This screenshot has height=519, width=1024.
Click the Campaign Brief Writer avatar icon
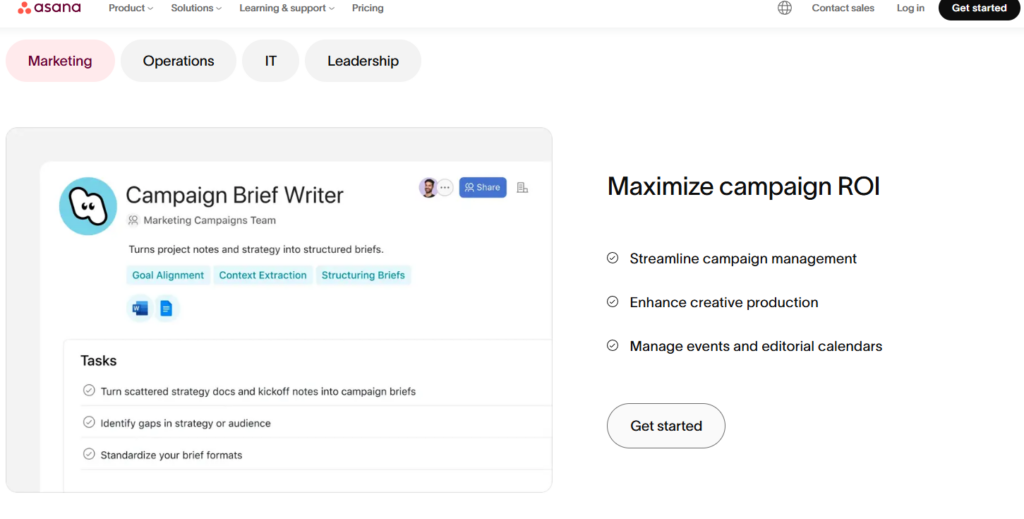point(88,206)
